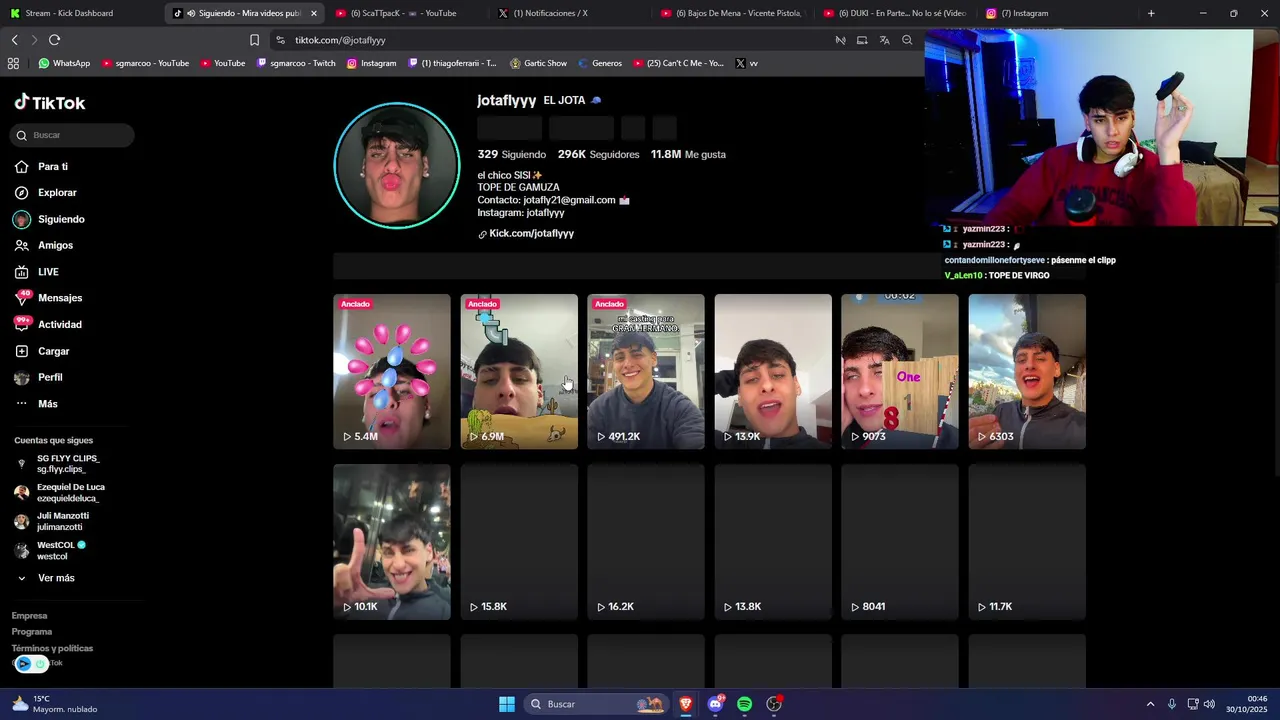Viewport: 1280px width, 720px height.
Task: Open pinned video with 491.2K views
Action: click(x=646, y=371)
